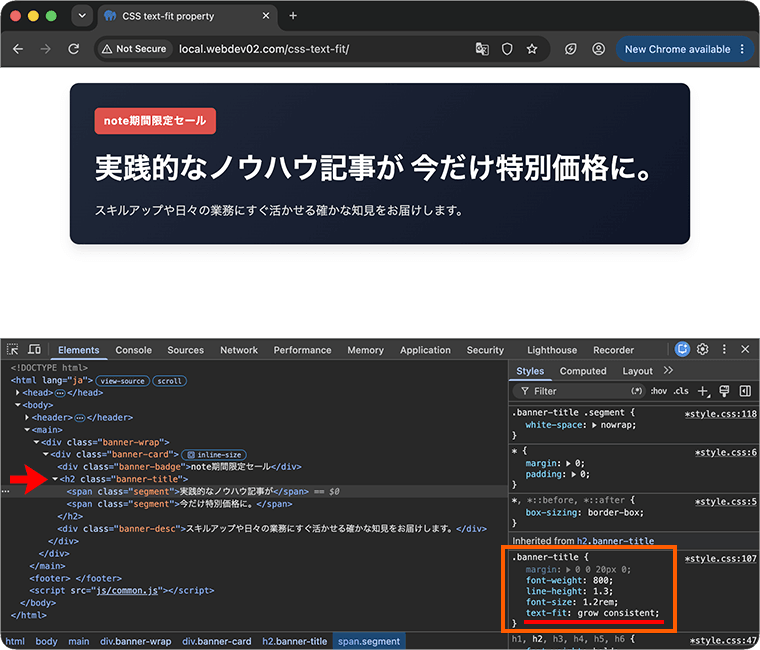The image size is (760, 650).
Task: Open the Not Secure site info chip
Action: pyautogui.click(x=135, y=49)
